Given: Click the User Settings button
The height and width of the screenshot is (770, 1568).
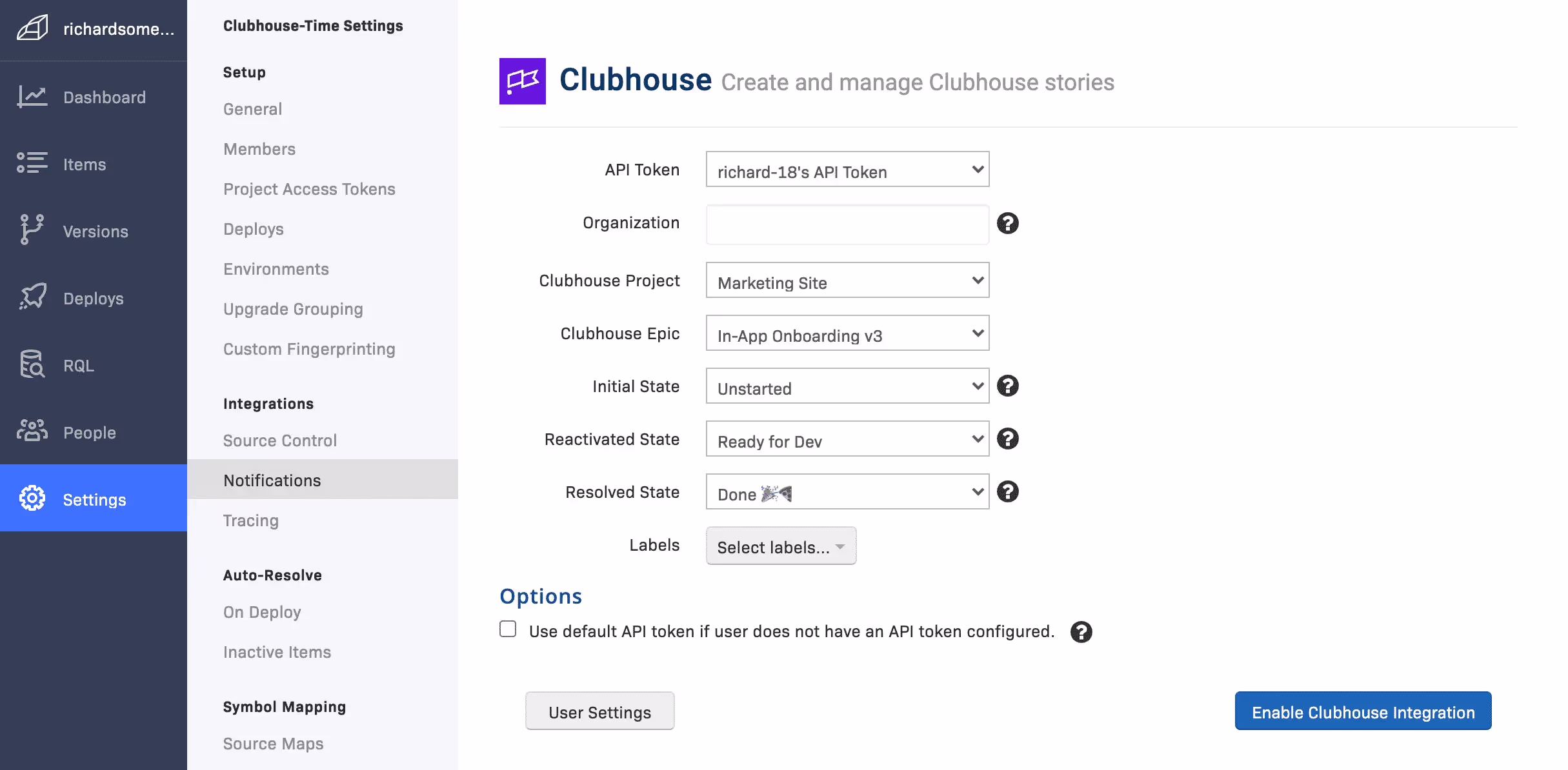Looking at the screenshot, I should click(599, 711).
